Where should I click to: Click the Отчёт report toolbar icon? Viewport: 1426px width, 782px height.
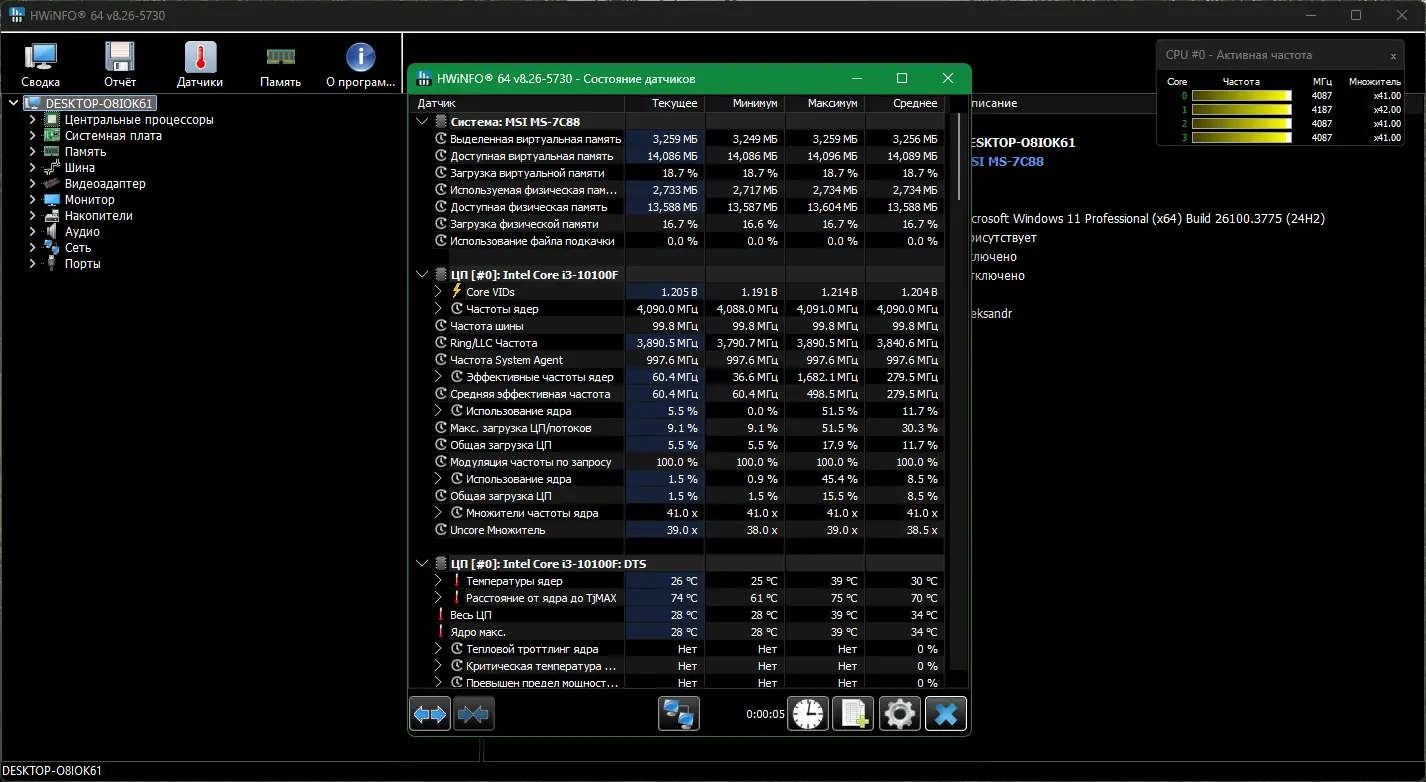tap(120, 65)
